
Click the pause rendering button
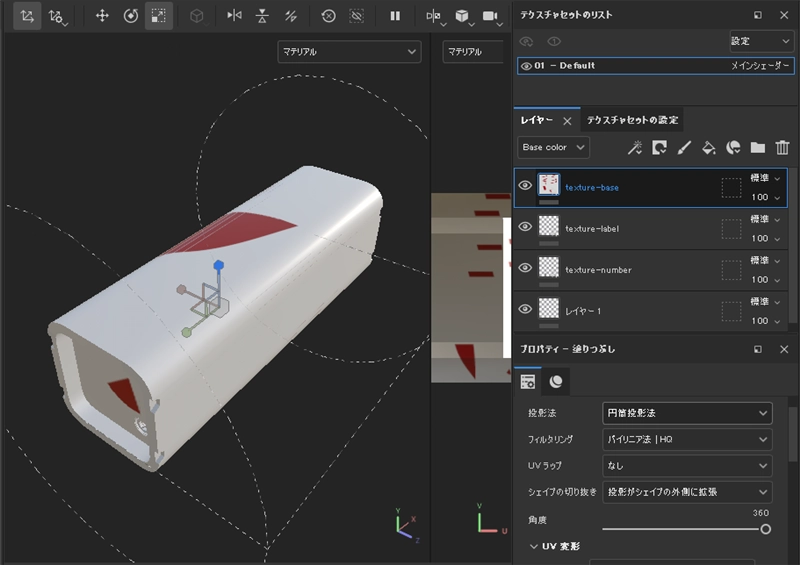tap(395, 16)
